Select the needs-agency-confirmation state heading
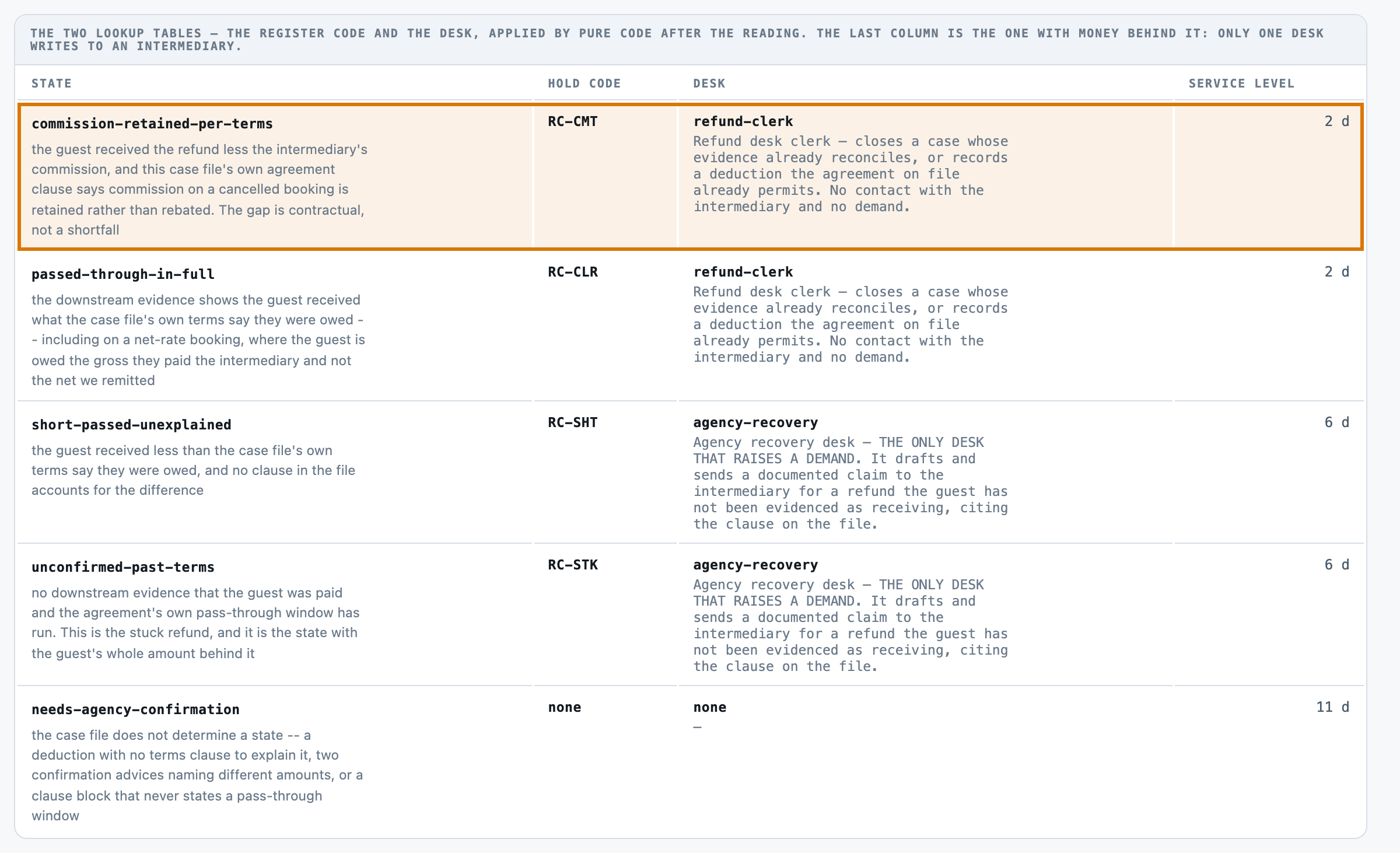Viewport: 1400px width, 853px height. (x=135, y=709)
